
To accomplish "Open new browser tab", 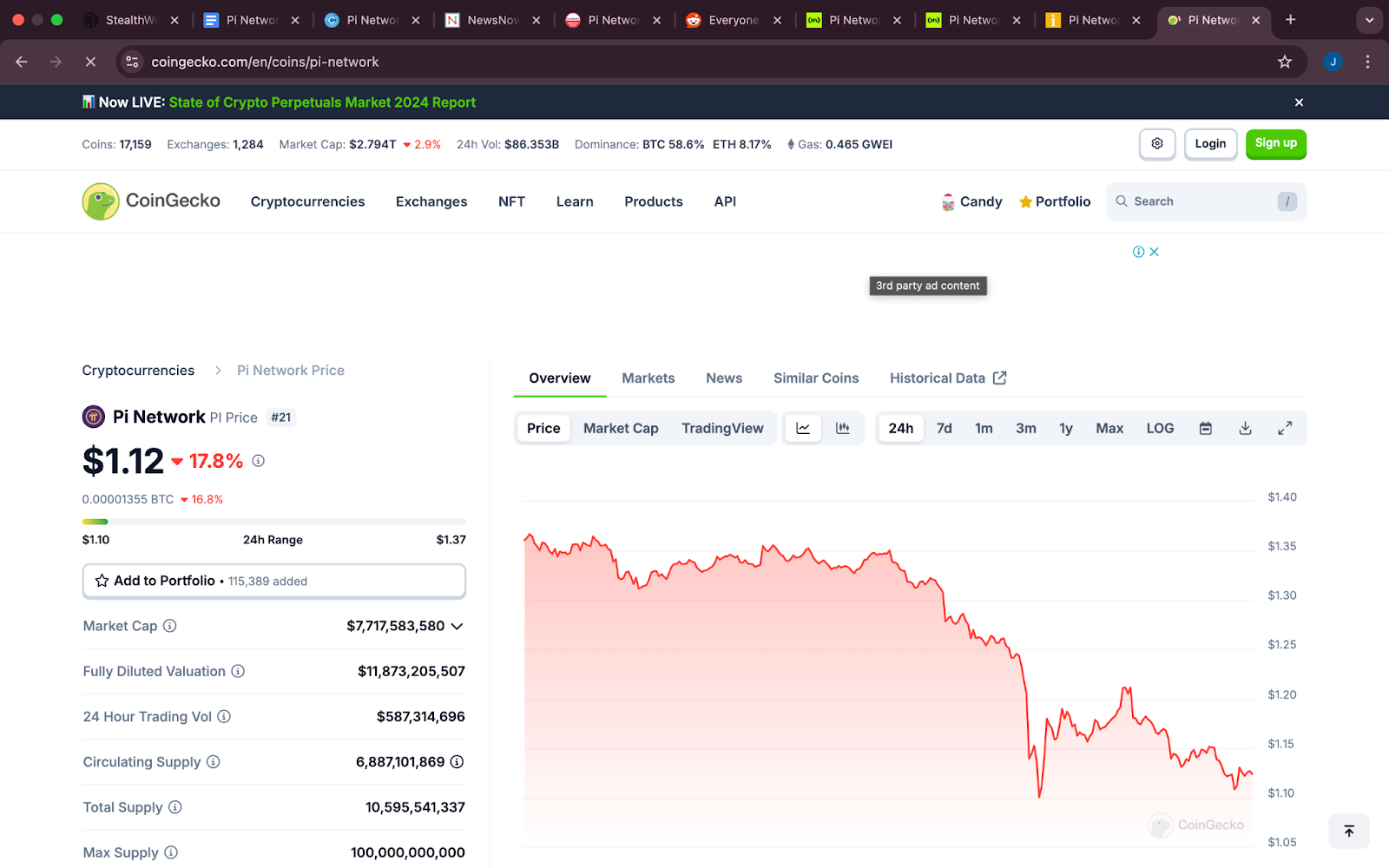I will coord(1291,20).
